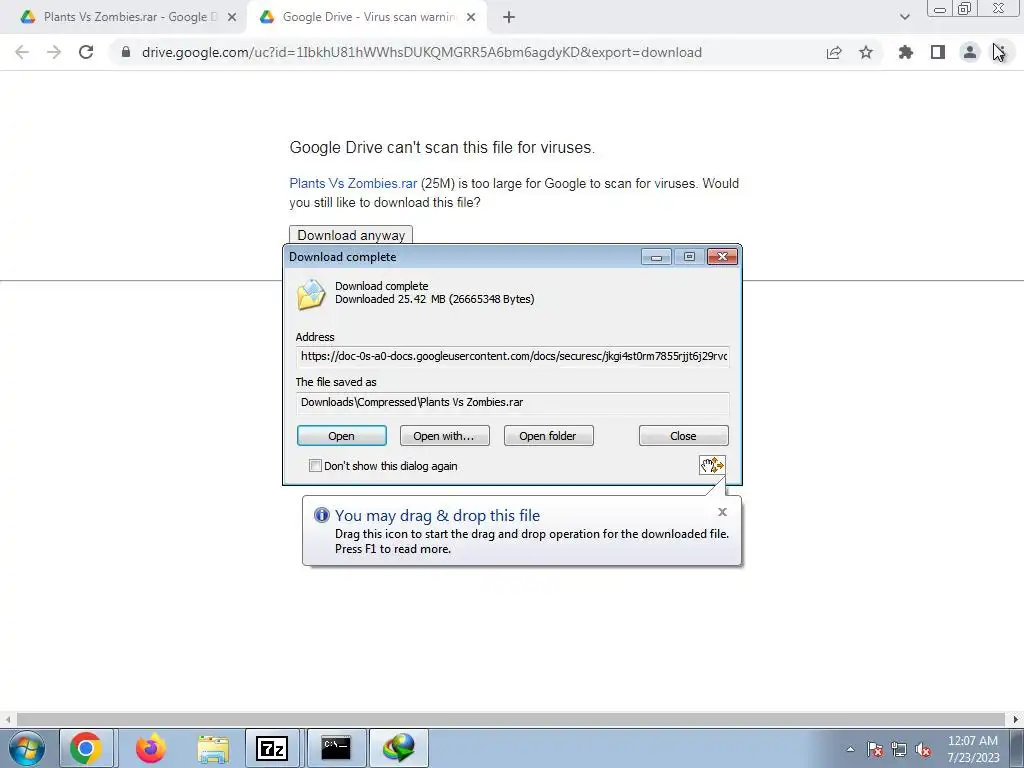Open Command Prompt from taskbar
This screenshot has width=1024, height=768.
(336, 748)
